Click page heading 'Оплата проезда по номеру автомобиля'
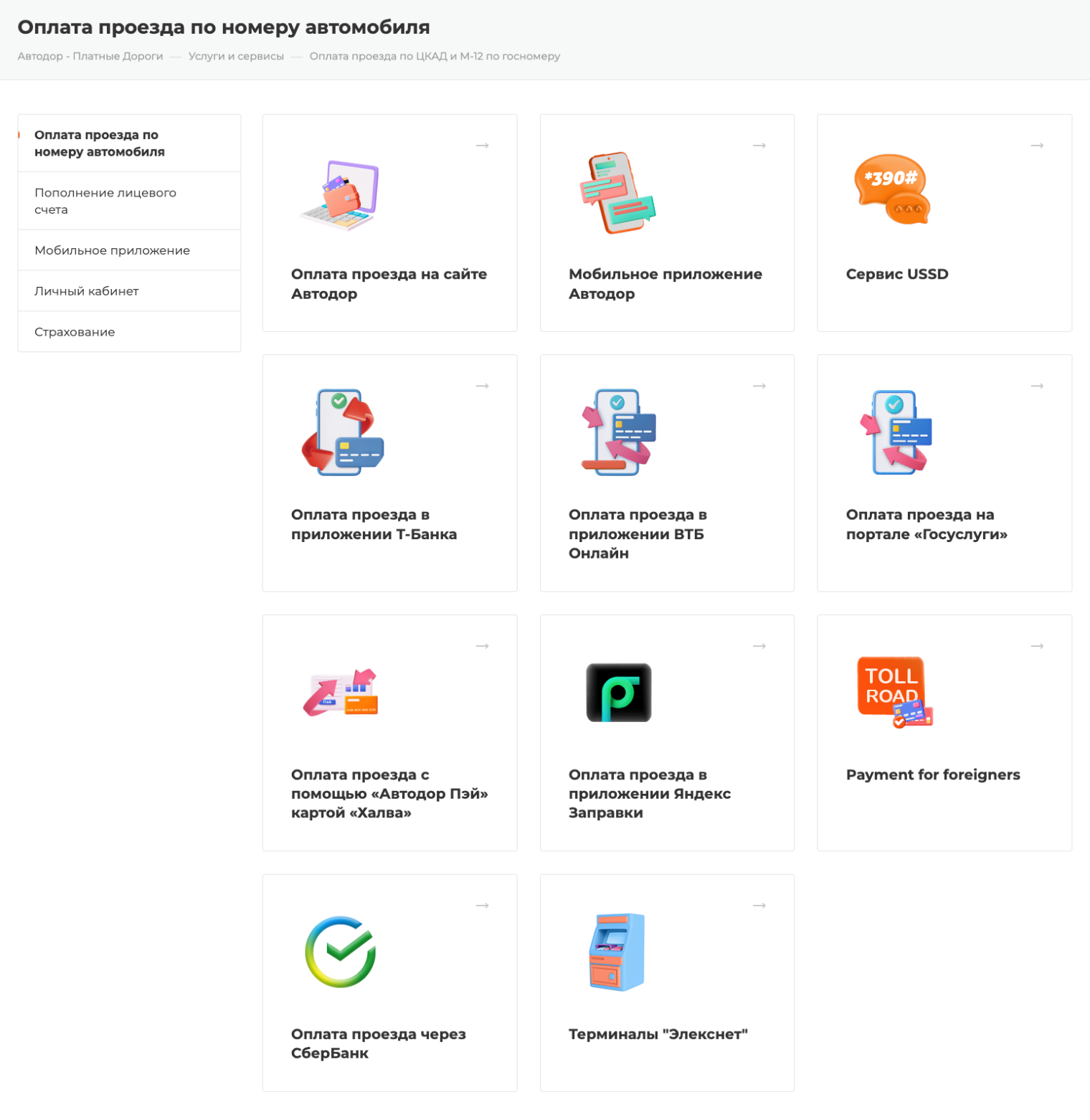Image resolution: width=1090 pixels, height=1120 pixels. tap(224, 27)
